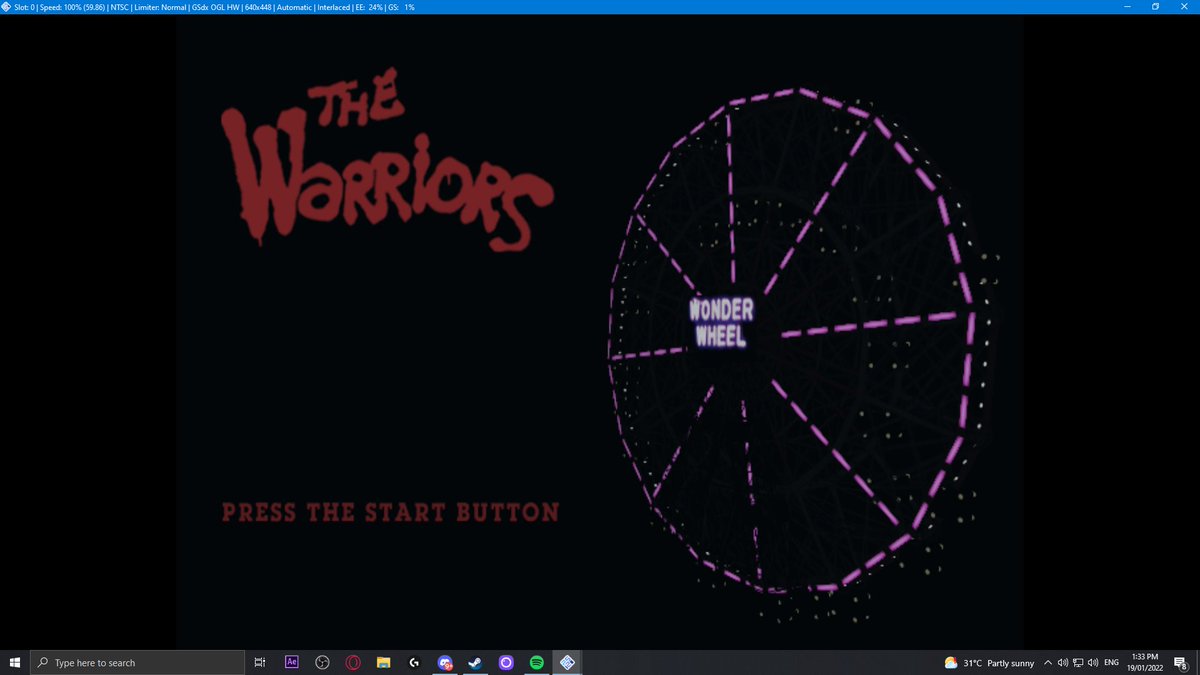Restore down the emulator window
Image resolution: width=1200 pixels, height=675 pixels.
click(x=1155, y=7)
